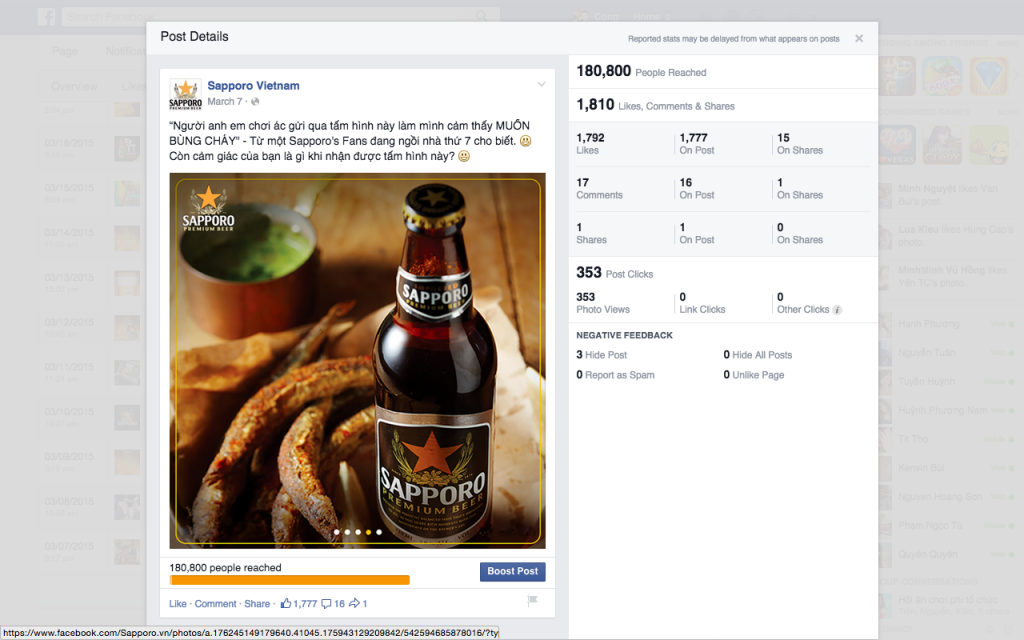Click the orange people-reached progress bar
This screenshot has width=1024, height=640.
pos(289,580)
